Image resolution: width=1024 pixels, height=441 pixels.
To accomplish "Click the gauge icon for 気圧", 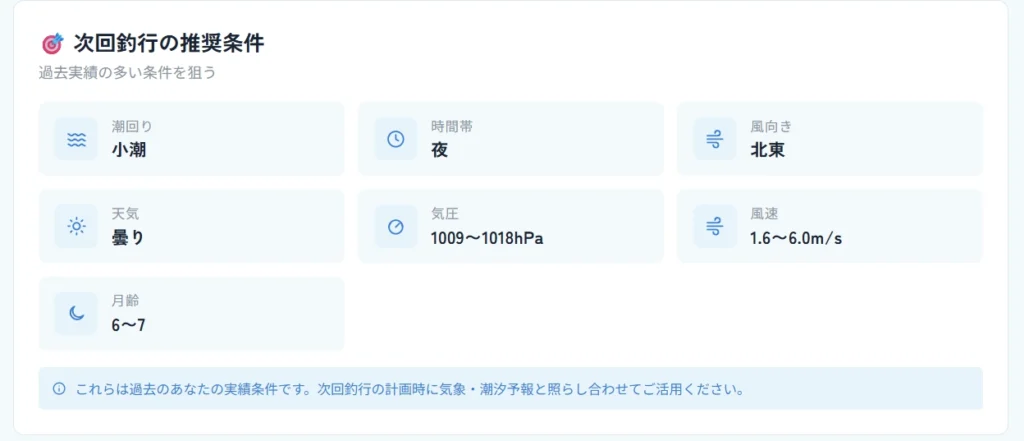I will tap(396, 226).
